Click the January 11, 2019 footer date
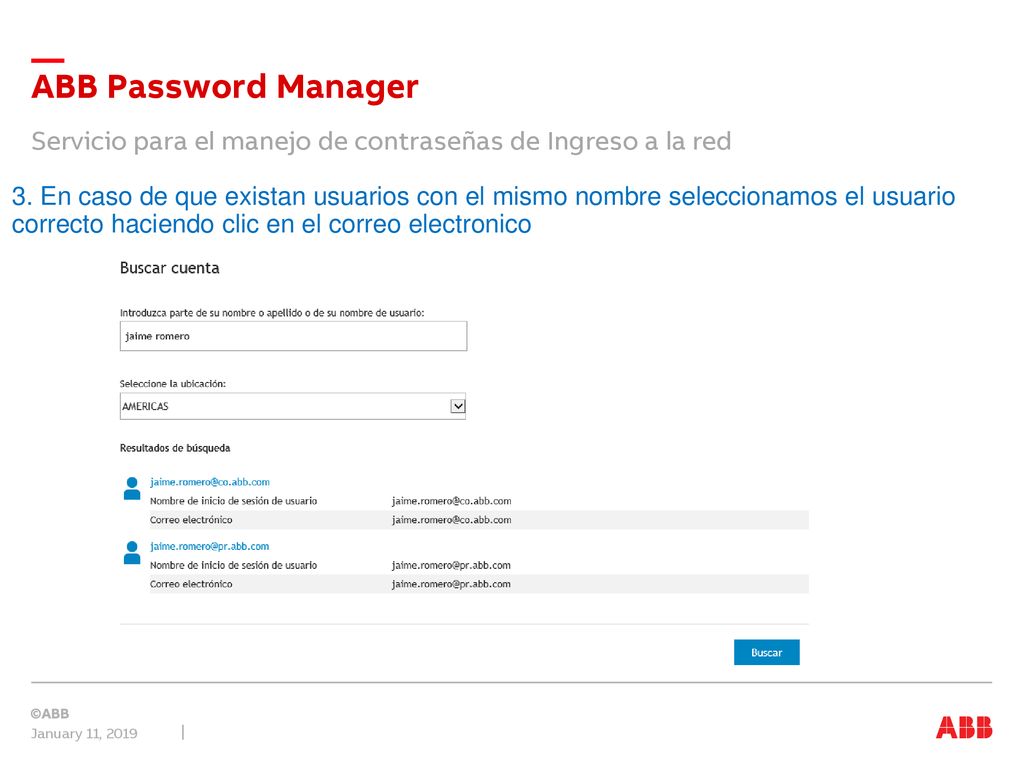The image size is (1024, 768). [84, 733]
